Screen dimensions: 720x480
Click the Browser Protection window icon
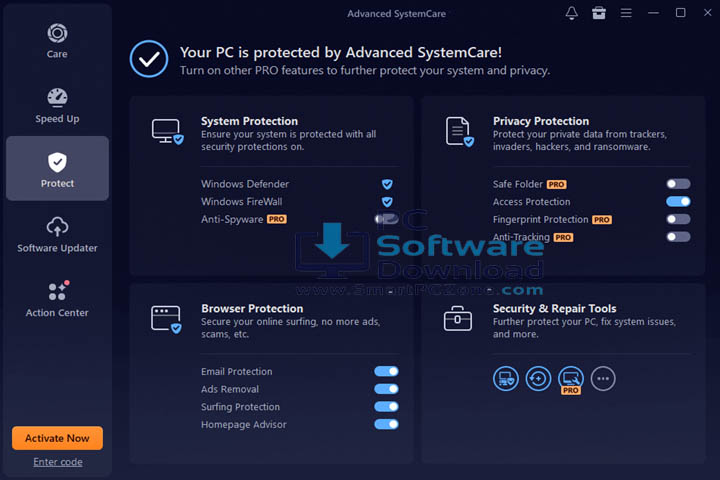tap(166, 319)
